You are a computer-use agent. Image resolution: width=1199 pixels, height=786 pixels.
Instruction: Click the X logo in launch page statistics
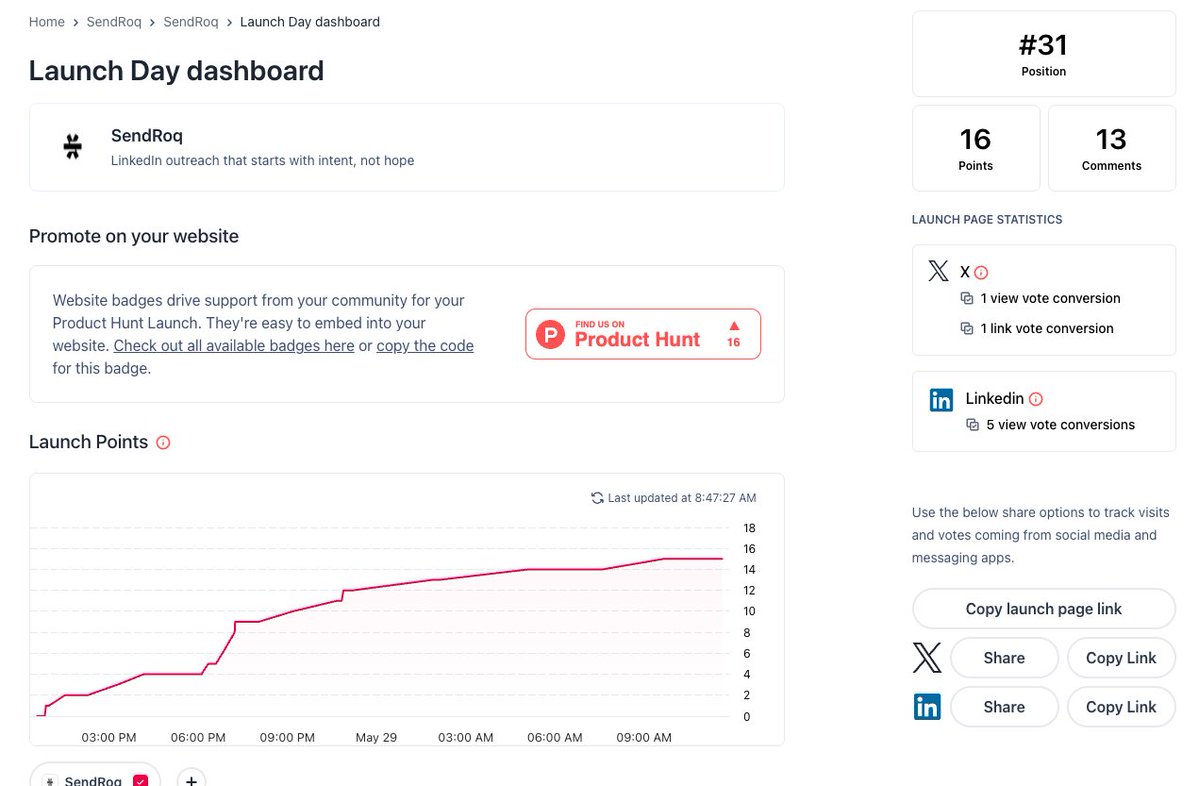tap(938, 271)
